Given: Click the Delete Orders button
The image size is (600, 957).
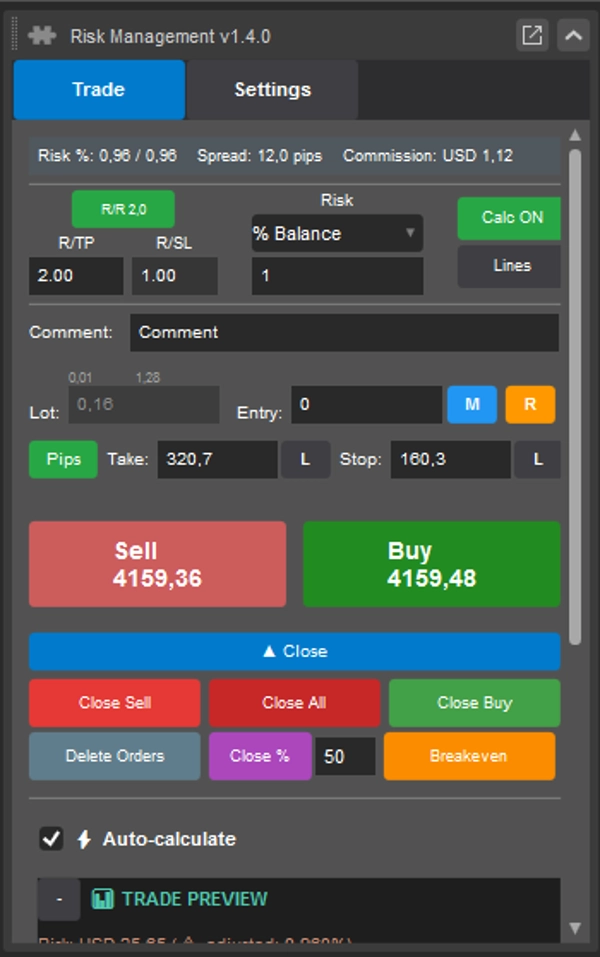Looking at the screenshot, I should pos(115,756).
